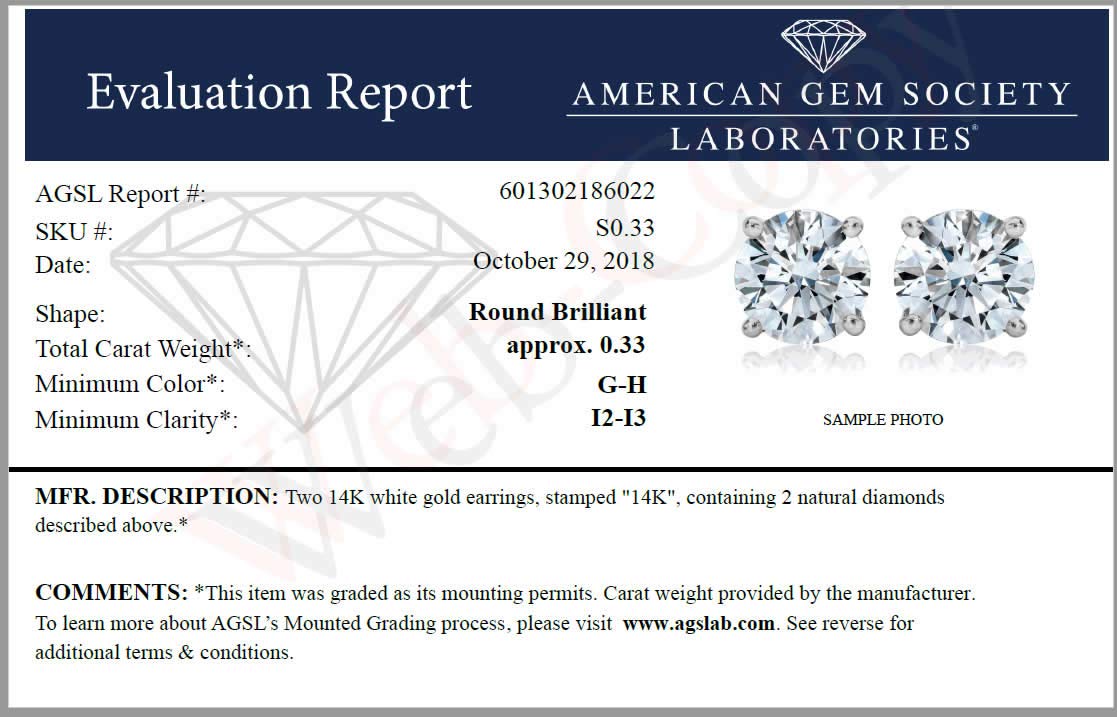Select report number 601302186022
Screen dimensions: 1117x717
(x=576, y=191)
